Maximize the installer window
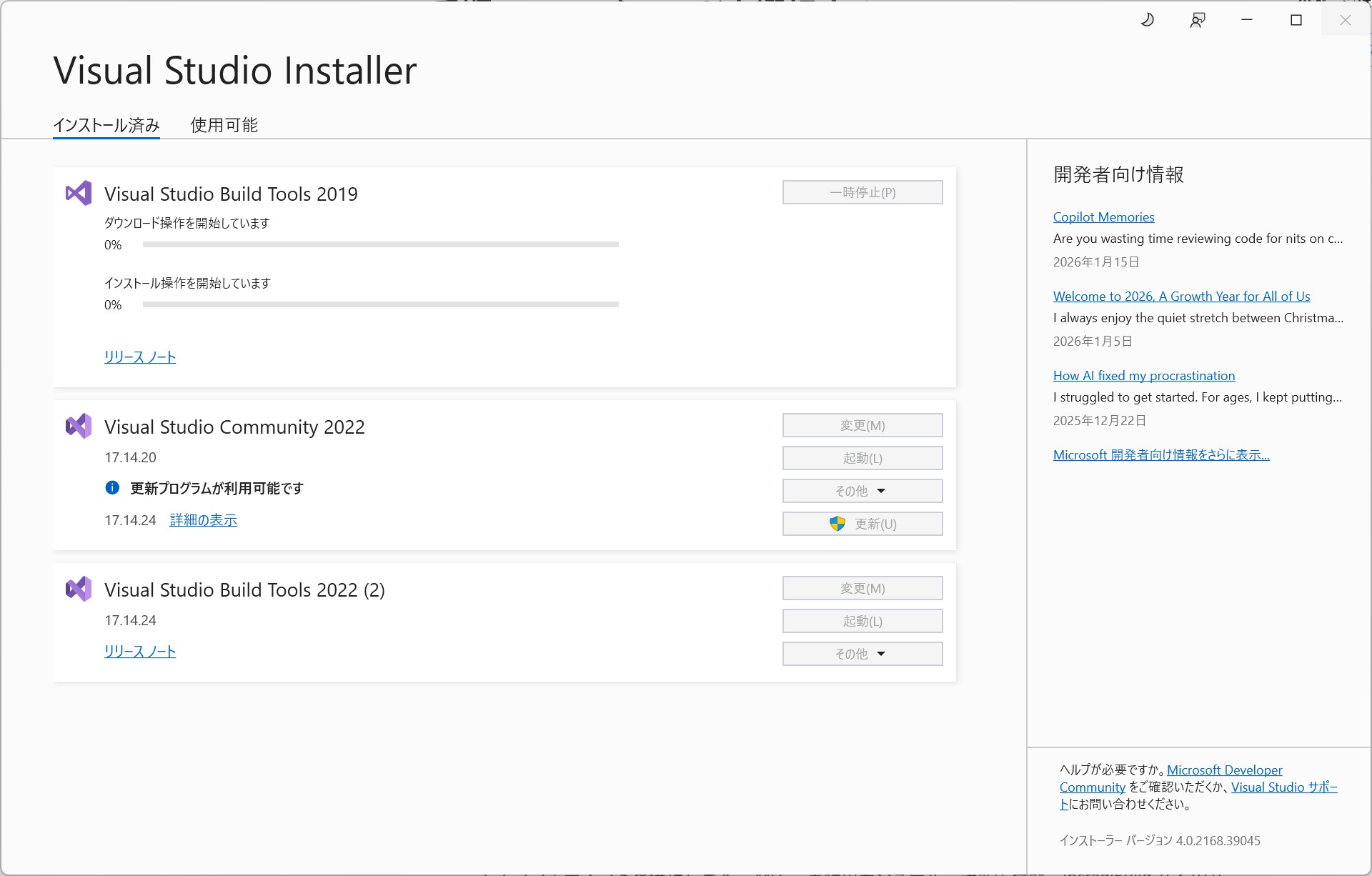This screenshot has width=1372, height=876. click(x=1296, y=20)
